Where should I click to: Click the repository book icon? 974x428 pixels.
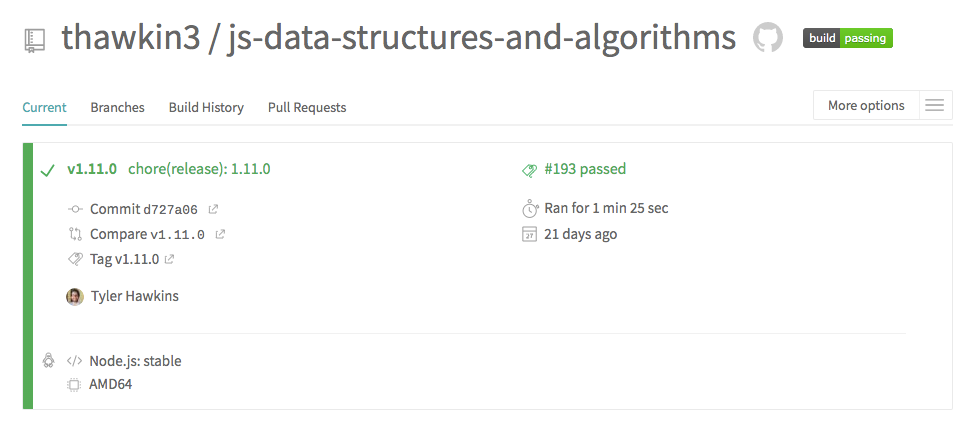coord(35,39)
